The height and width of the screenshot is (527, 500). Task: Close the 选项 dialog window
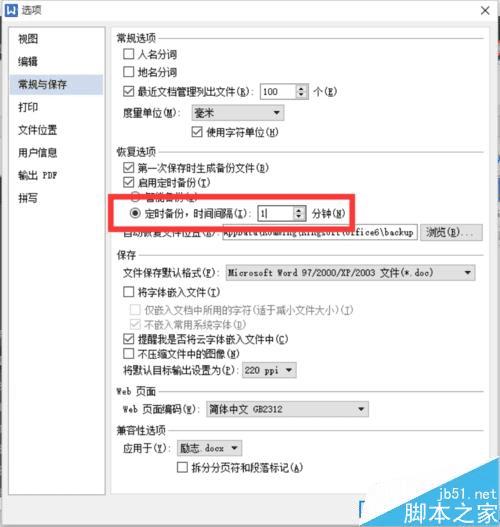point(485,11)
